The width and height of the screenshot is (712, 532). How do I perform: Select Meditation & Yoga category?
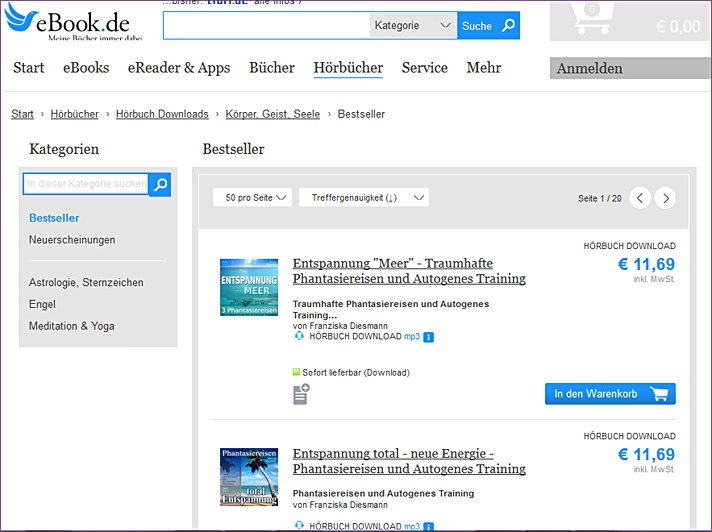(x=71, y=326)
